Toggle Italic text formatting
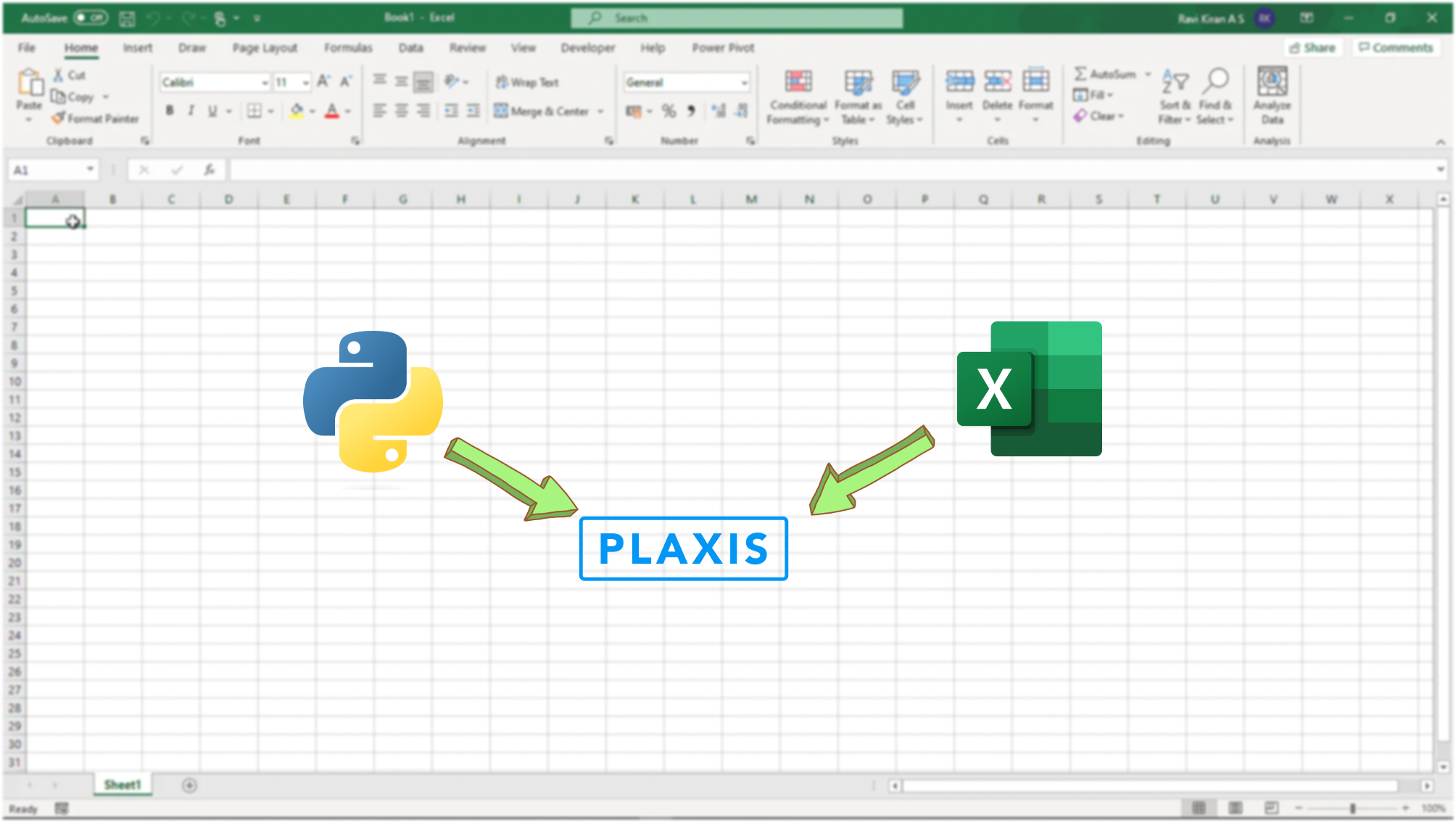Screen dimensions: 1456x822 click(x=191, y=110)
